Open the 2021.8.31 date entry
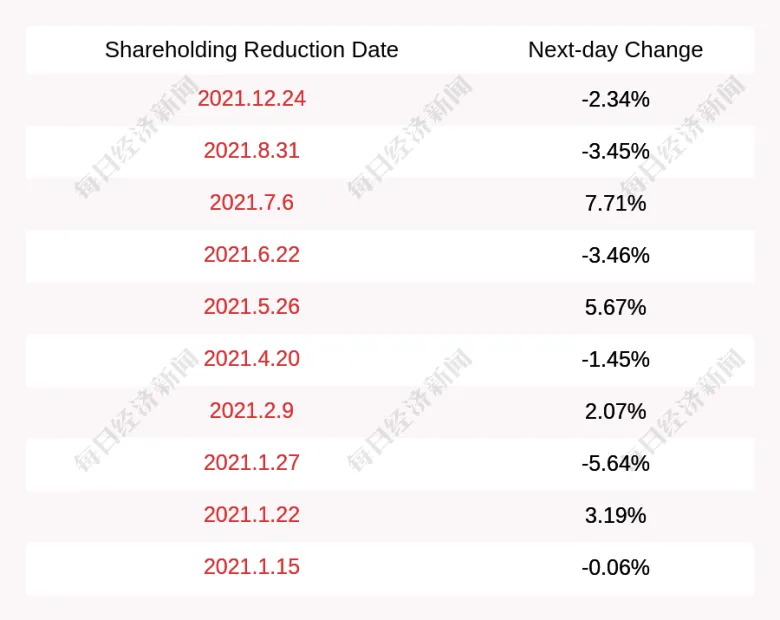The image size is (780, 620). 251,151
